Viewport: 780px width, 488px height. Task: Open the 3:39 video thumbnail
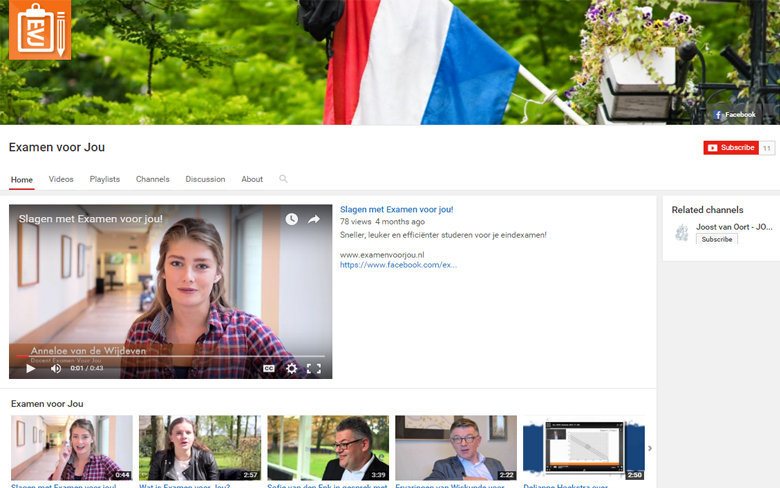[x=328, y=448]
